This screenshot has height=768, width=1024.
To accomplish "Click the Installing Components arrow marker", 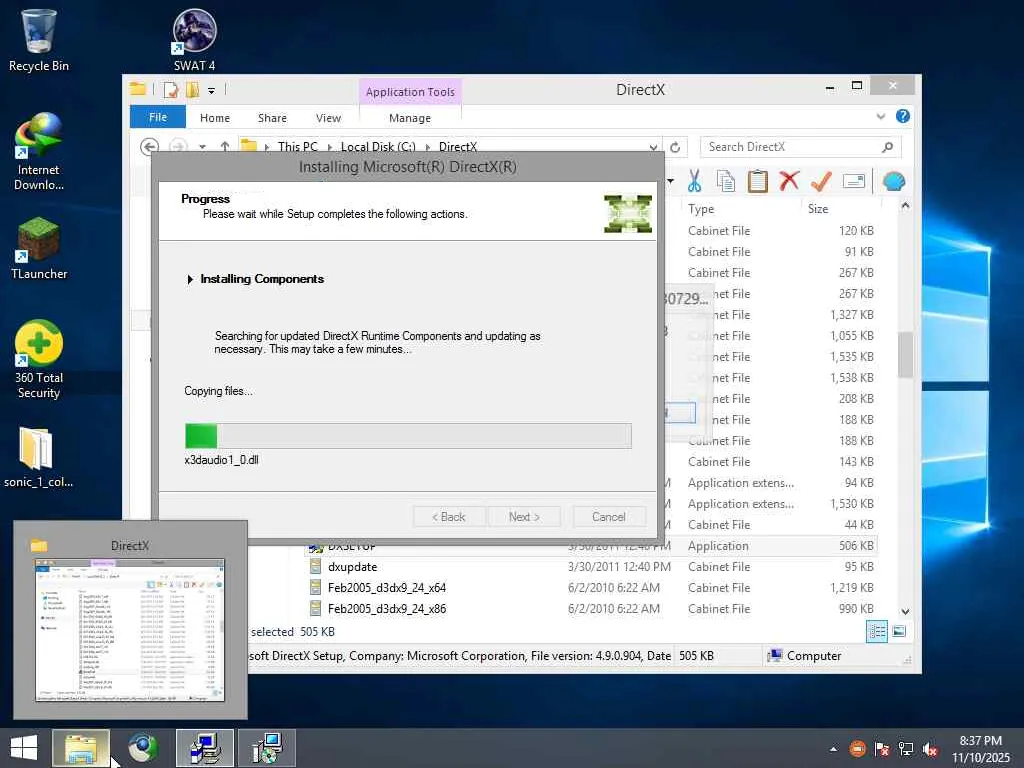I will (190, 280).
